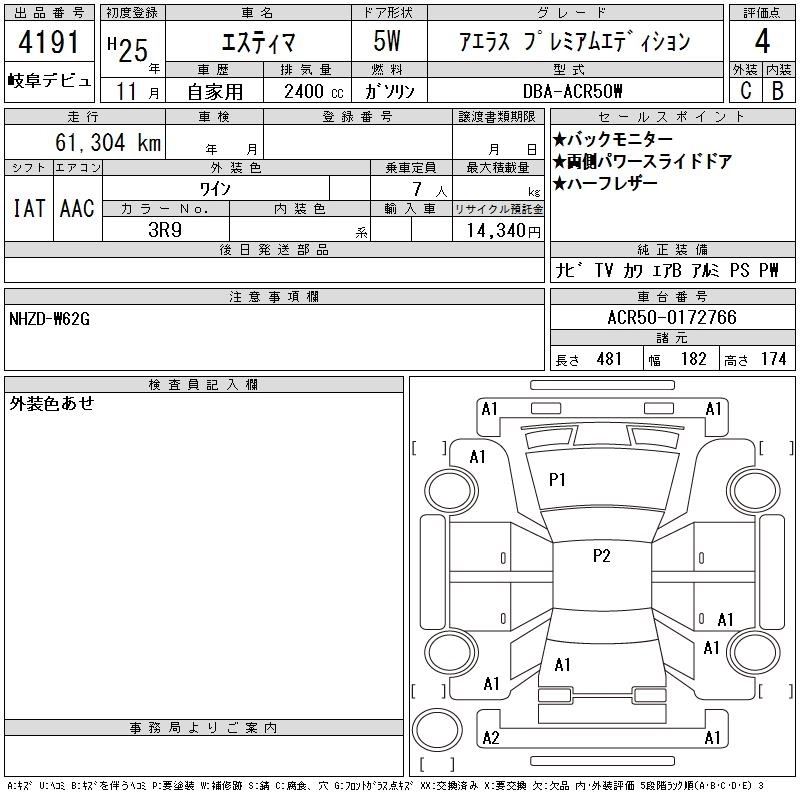Click the lot number 4191
This screenshot has height=800, width=800.
click(x=49, y=42)
